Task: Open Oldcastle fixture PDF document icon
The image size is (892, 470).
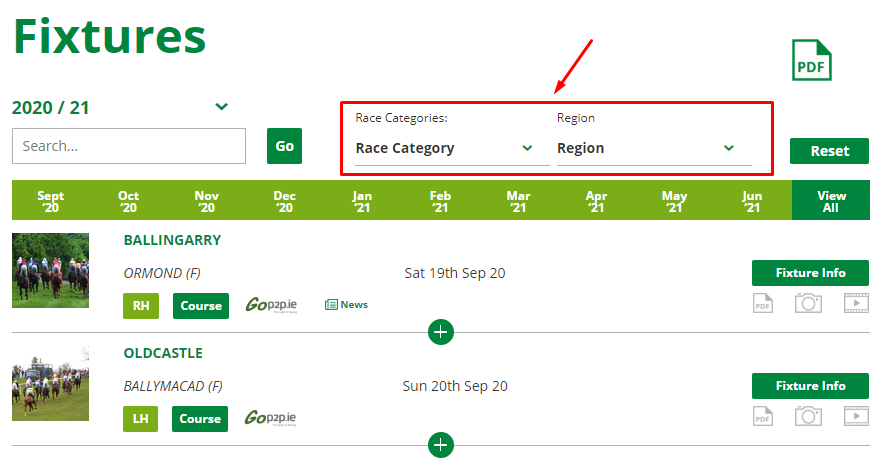Action: pos(762,416)
